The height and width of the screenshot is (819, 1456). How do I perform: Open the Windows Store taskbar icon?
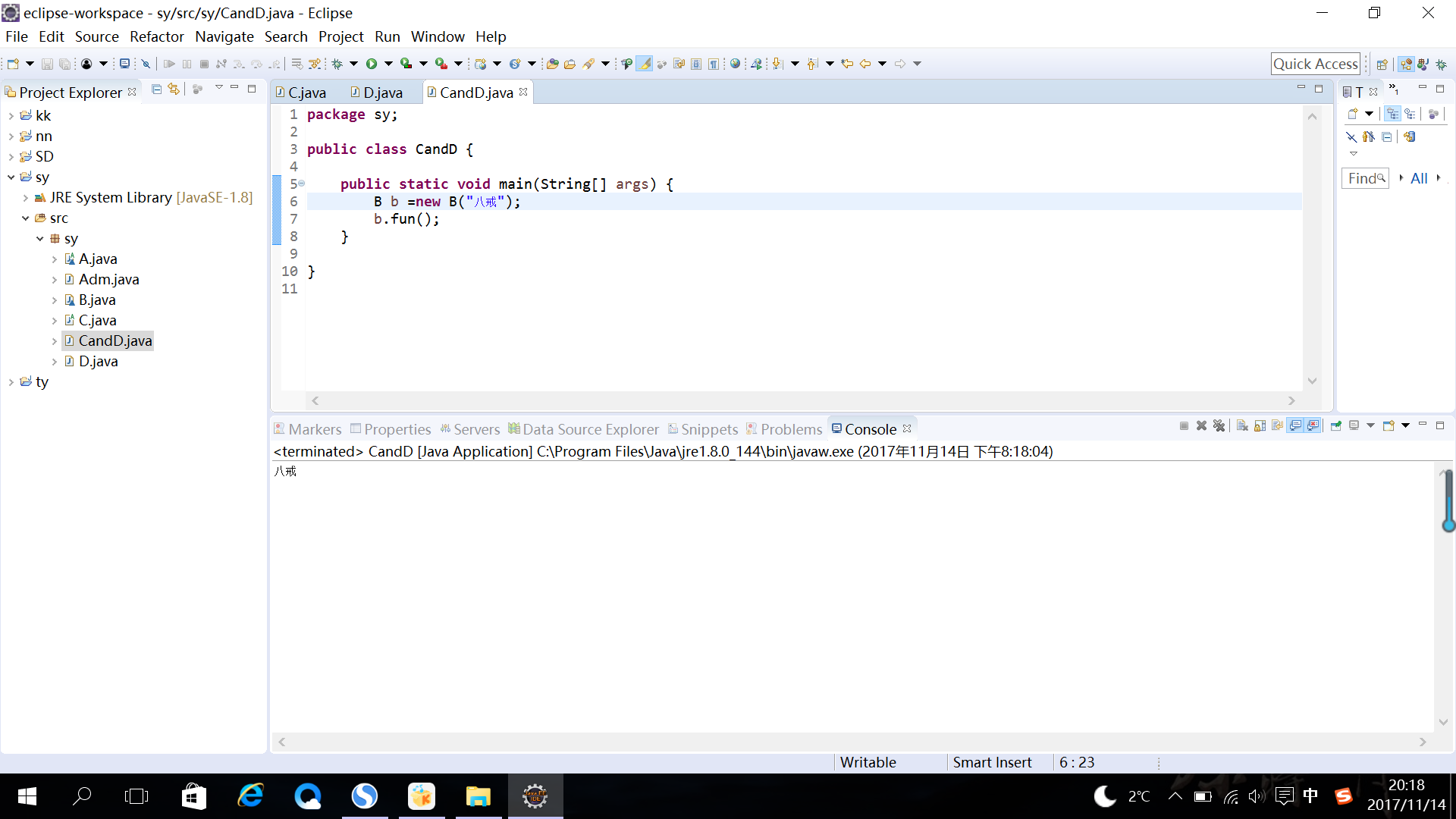pyautogui.click(x=194, y=796)
